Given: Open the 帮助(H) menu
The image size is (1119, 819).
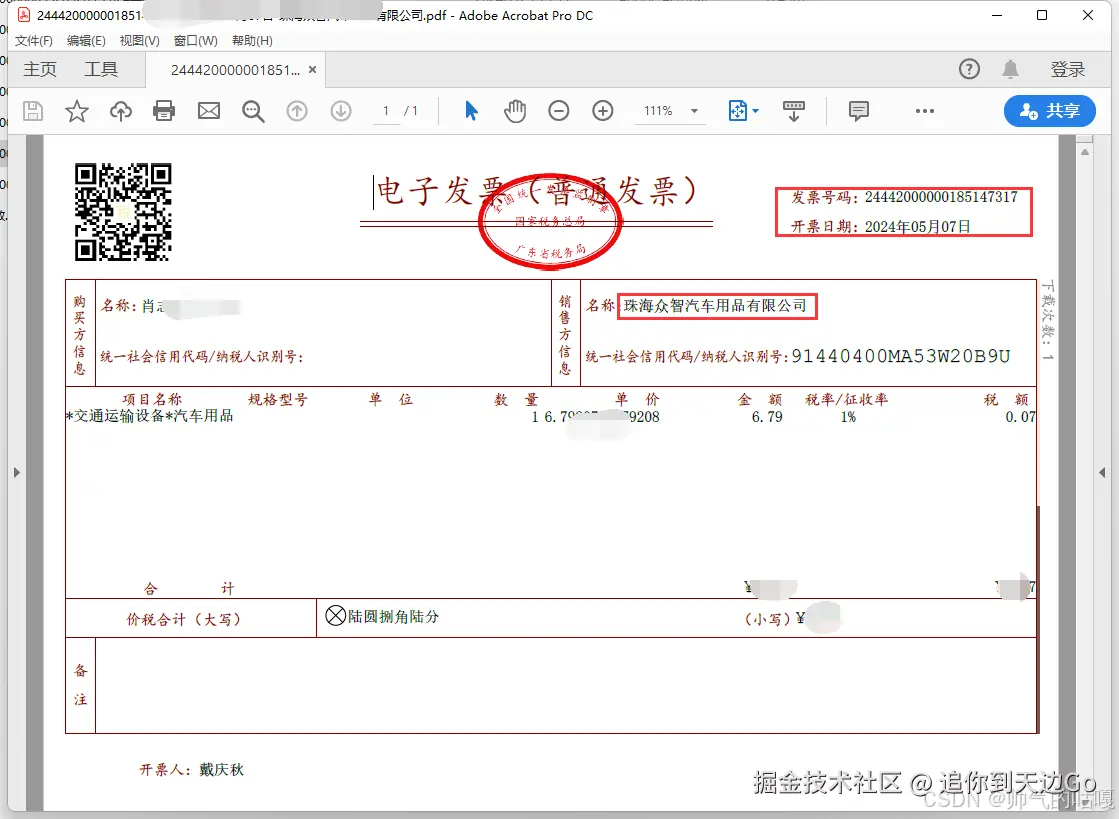Looking at the screenshot, I should pos(252,41).
